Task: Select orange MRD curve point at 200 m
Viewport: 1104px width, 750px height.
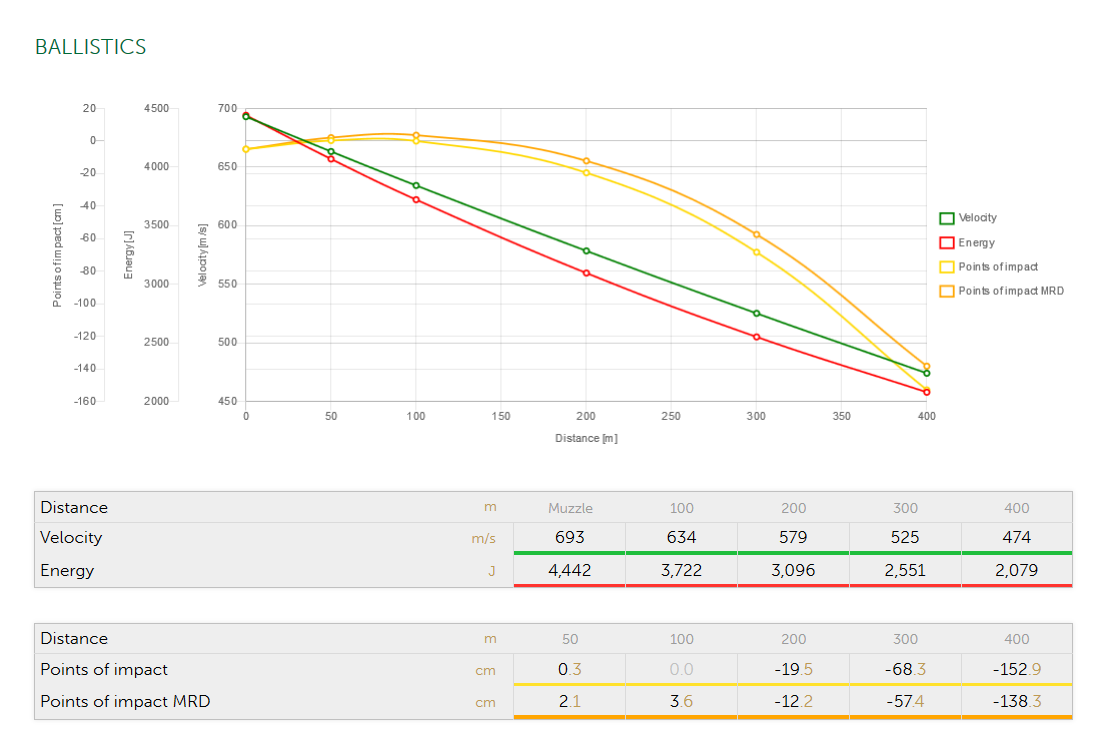Action: coord(586,161)
